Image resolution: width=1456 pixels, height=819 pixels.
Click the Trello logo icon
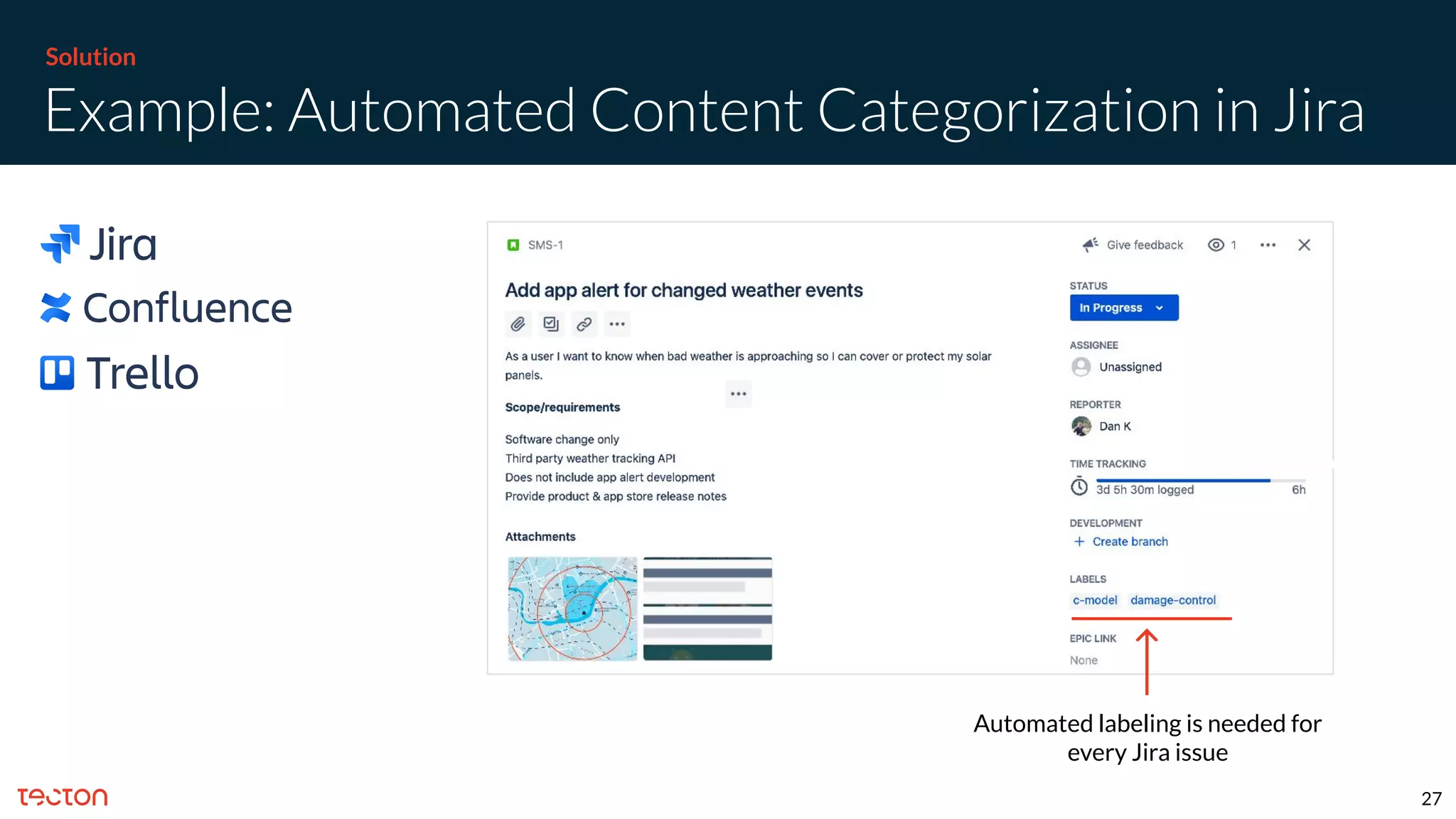(x=57, y=373)
